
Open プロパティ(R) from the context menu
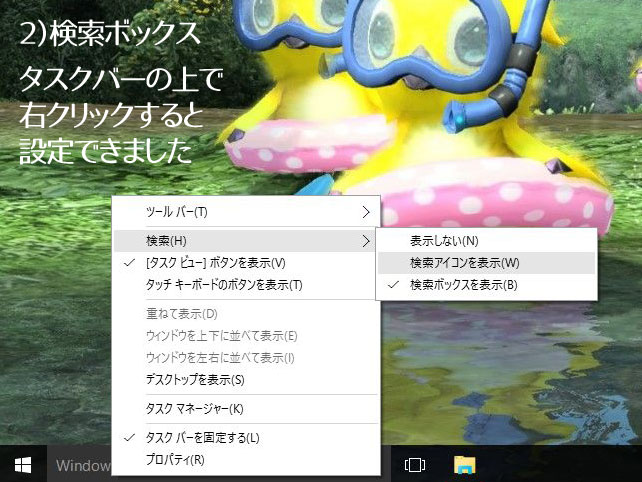click(x=246, y=459)
